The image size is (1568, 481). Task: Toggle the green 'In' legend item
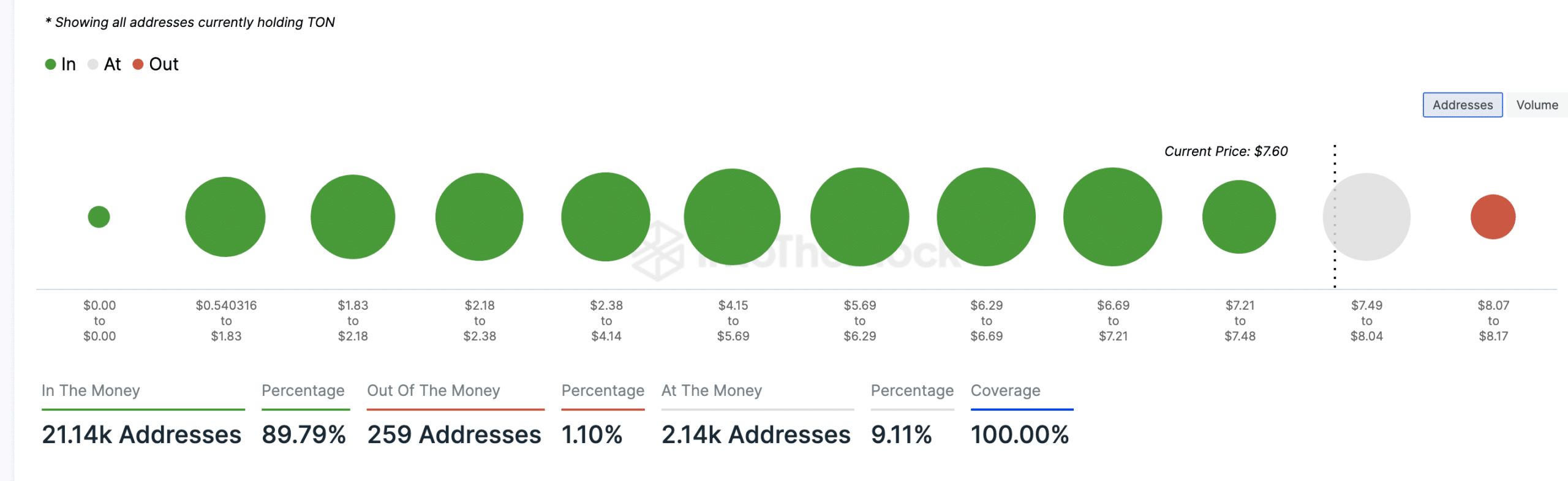tap(60, 64)
